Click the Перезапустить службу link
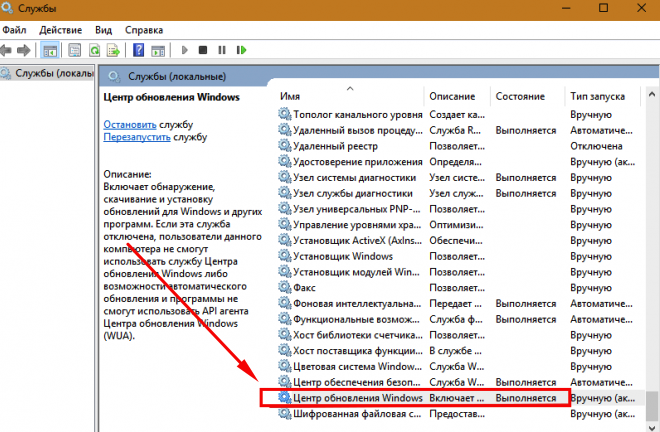660x432 pixels. click(137, 137)
